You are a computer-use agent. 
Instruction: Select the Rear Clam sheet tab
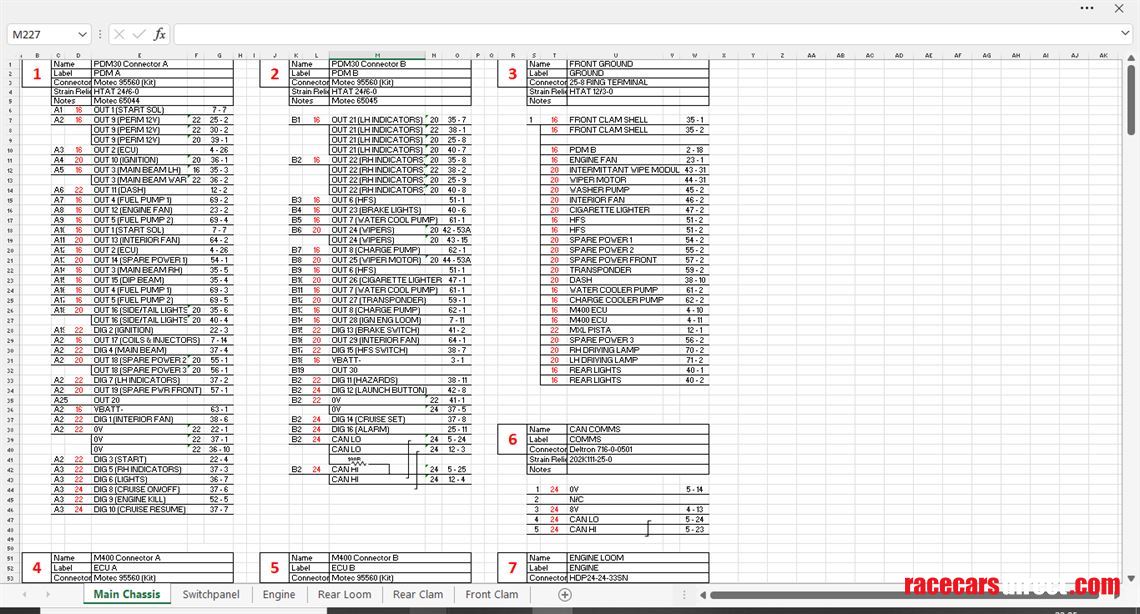(x=418, y=595)
